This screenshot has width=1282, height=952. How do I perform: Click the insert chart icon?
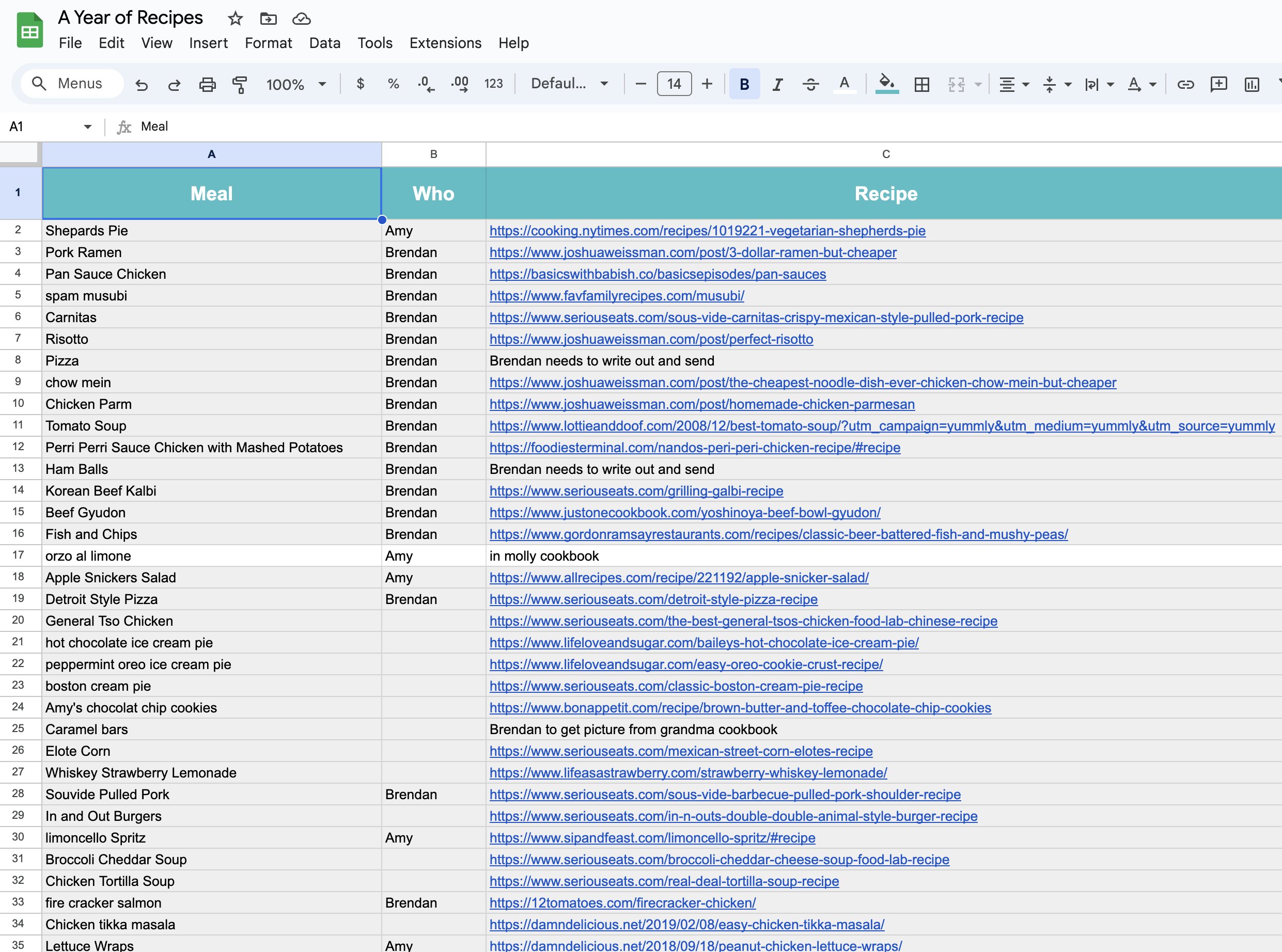point(1252,85)
